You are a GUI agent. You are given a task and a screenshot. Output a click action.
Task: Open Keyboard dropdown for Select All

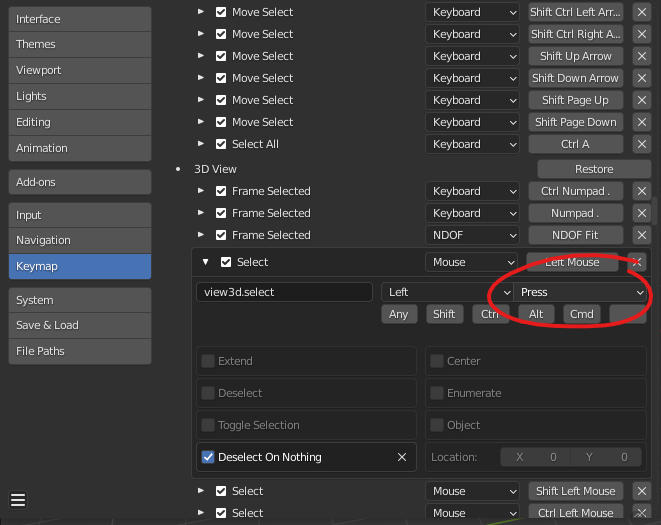pyautogui.click(x=472, y=144)
